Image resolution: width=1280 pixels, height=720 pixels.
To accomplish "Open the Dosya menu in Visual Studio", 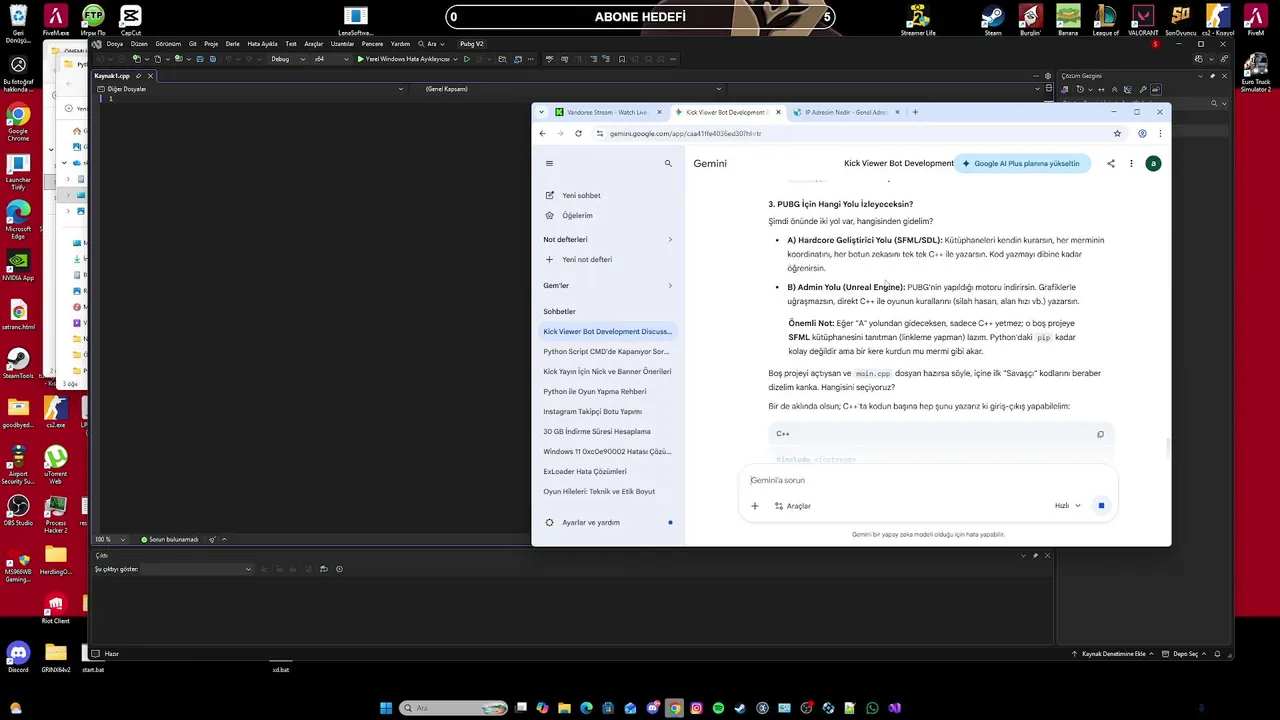I will (115, 44).
